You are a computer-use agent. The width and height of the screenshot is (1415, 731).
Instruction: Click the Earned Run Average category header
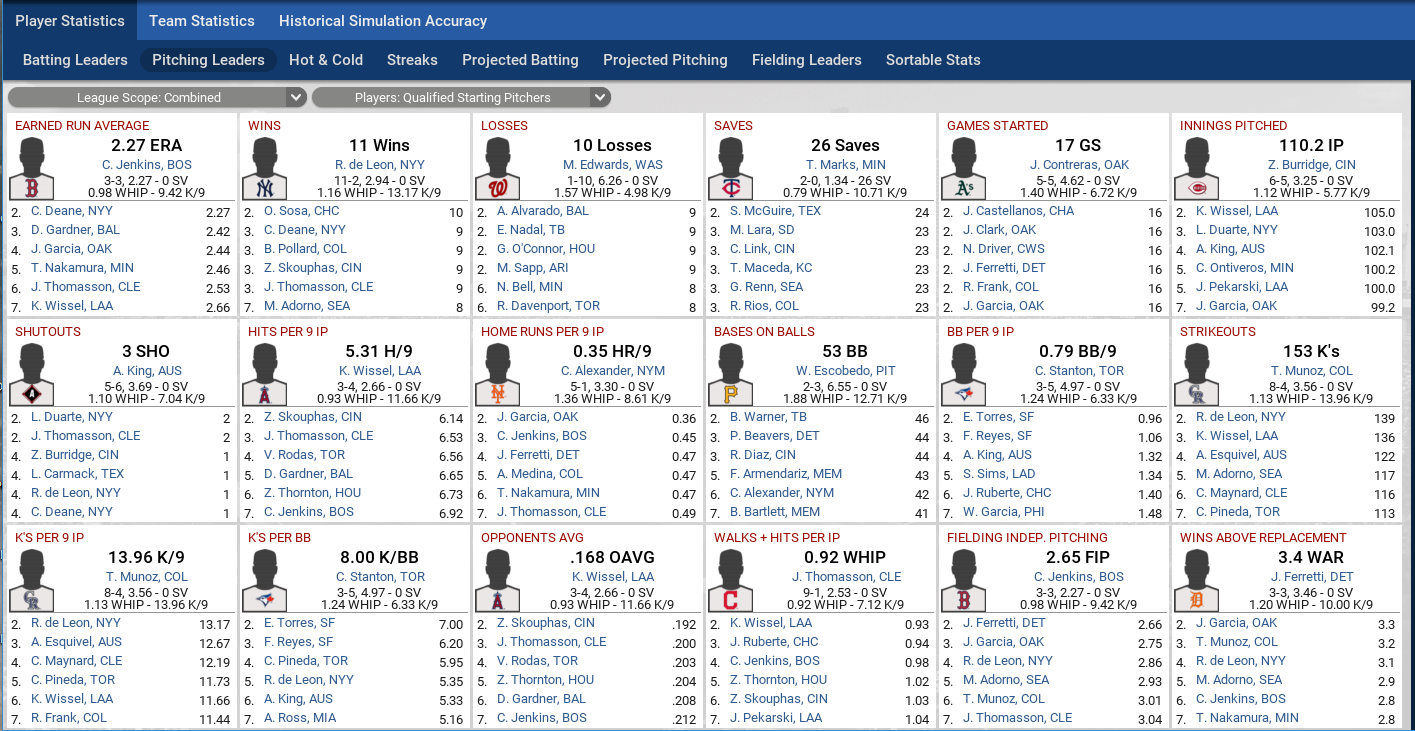pyautogui.click(x=82, y=126)
